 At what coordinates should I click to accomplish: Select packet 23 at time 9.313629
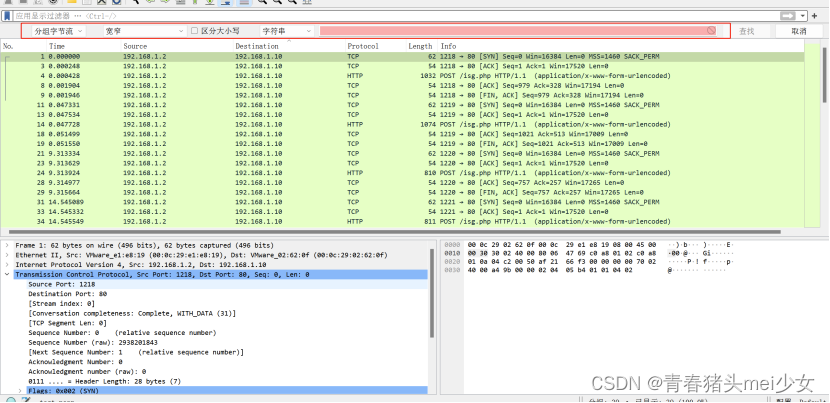coord(402,163)
